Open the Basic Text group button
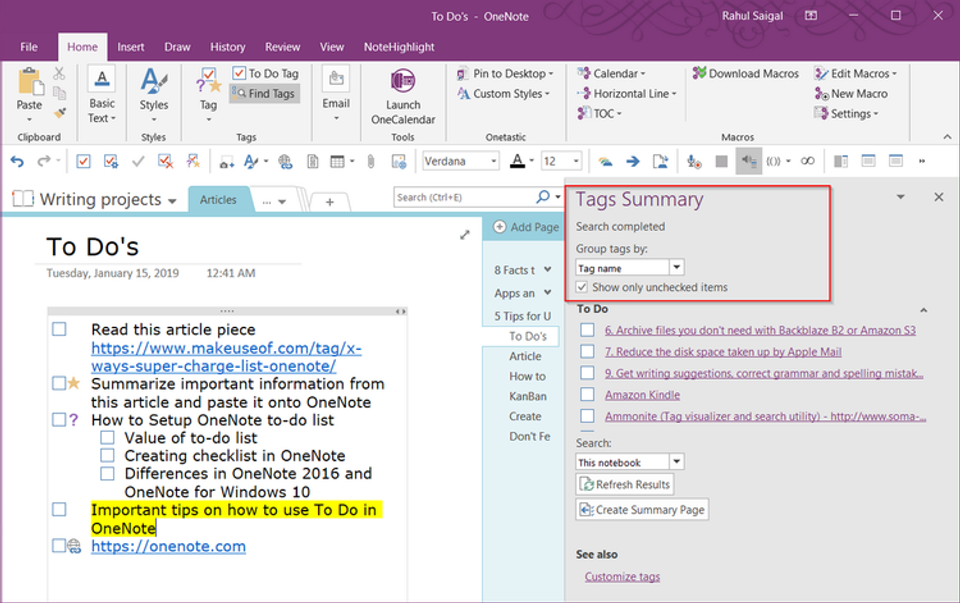960x603 pixels. click(x=102, y=96)
